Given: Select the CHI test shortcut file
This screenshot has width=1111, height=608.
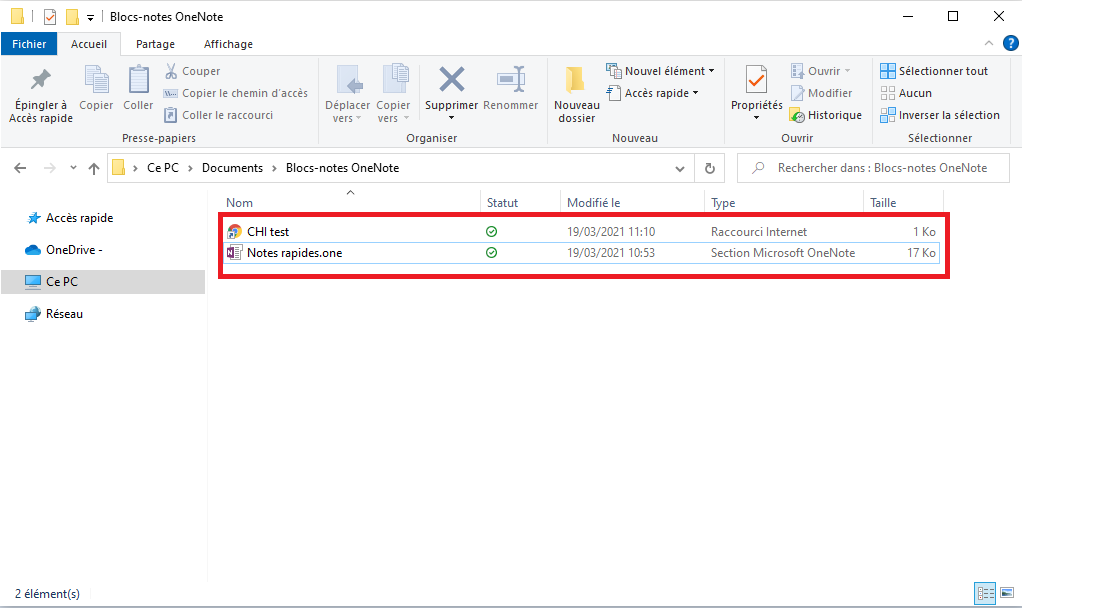Looking at the screenshot, I should click(x=268, y=232).
